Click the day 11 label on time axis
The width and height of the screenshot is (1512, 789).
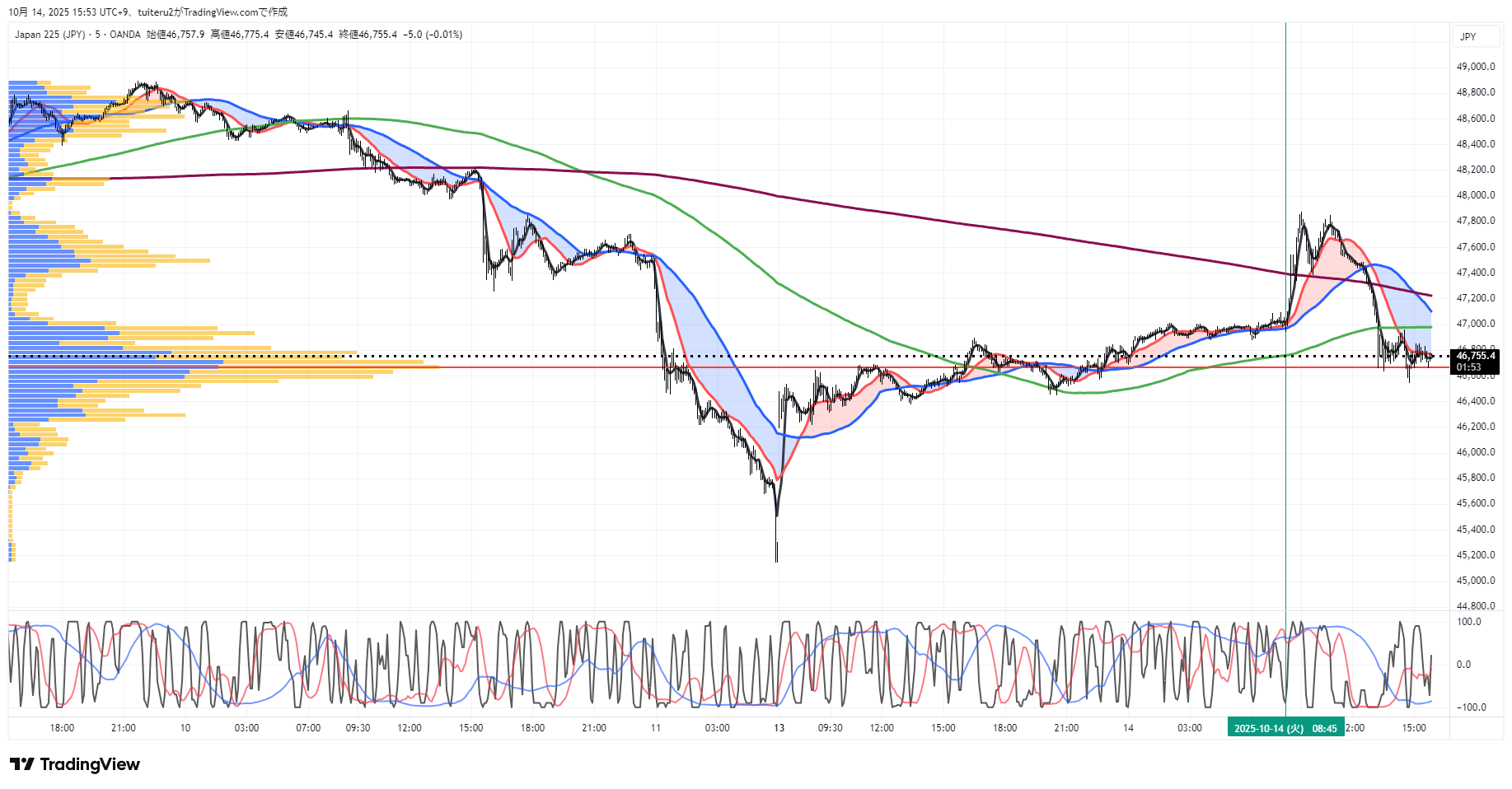pos(656,728)
